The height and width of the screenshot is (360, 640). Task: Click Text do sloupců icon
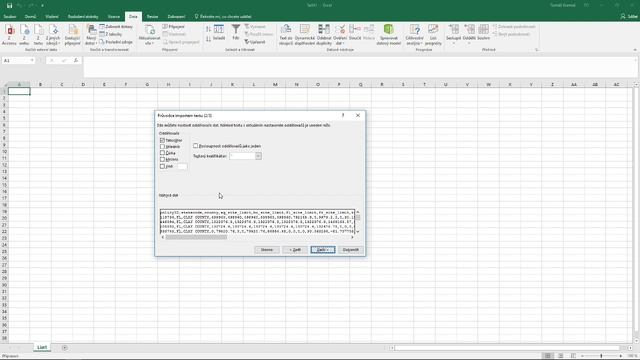click(x=286, y=34)
